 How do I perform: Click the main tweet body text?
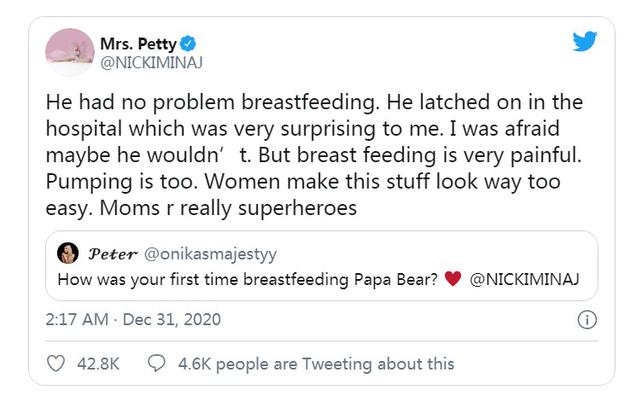tap(314, 155)
